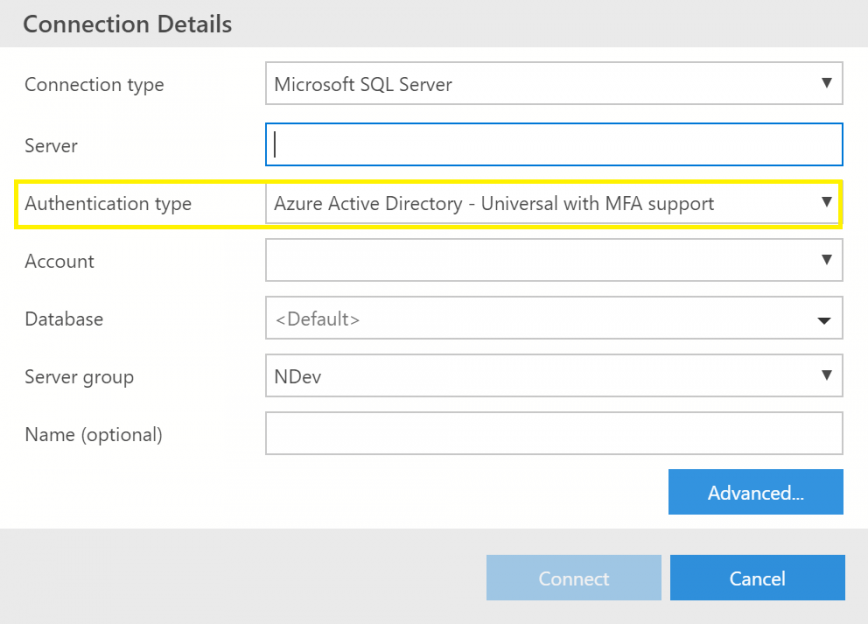Click the Cancel button
The image size is (868, 624).
click(x=757, y=578)
